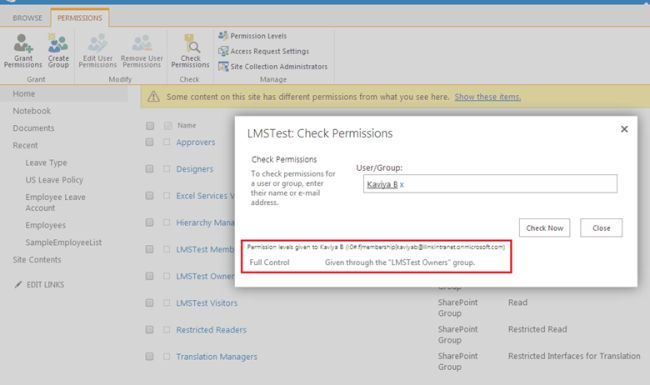Remove Kaviya B using the x
Image resolution: width=650 pixels, height=385 pixels.
pyautogui.click(x=402, y=185)
